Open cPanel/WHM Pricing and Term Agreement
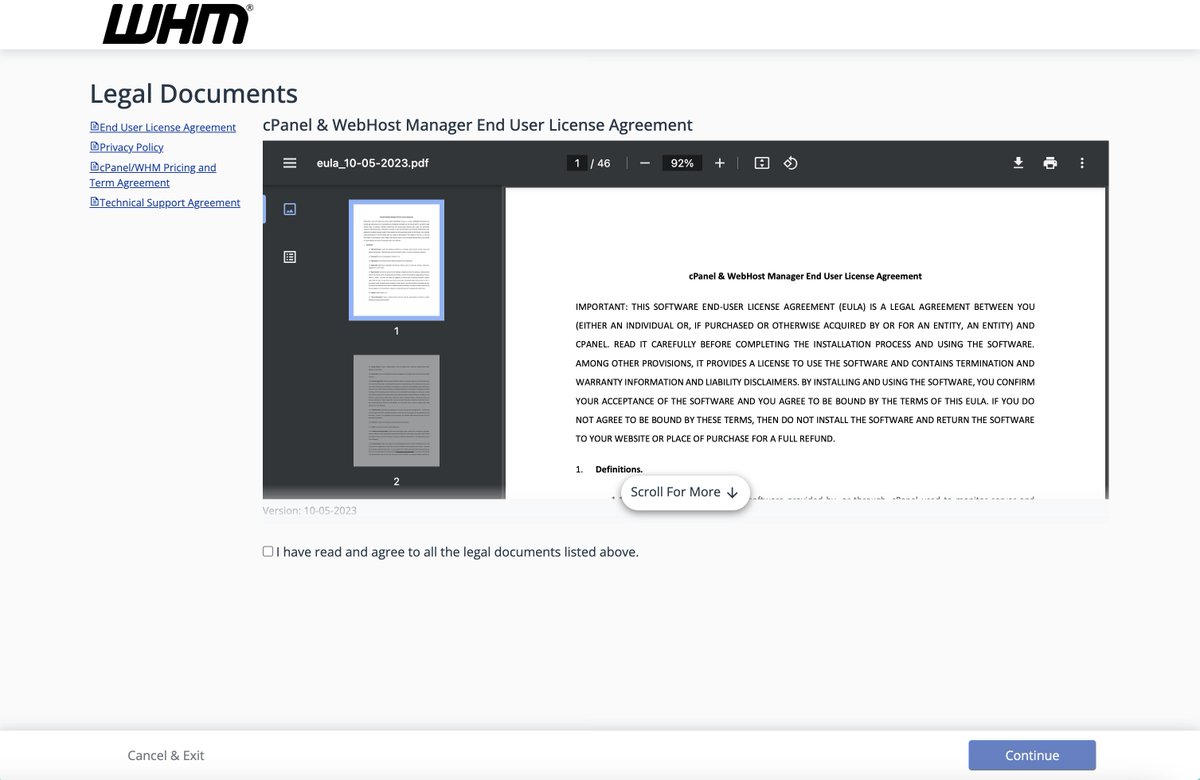This screenshot has width=1200, height=780. pyautogui.click(x=153, y=175)
